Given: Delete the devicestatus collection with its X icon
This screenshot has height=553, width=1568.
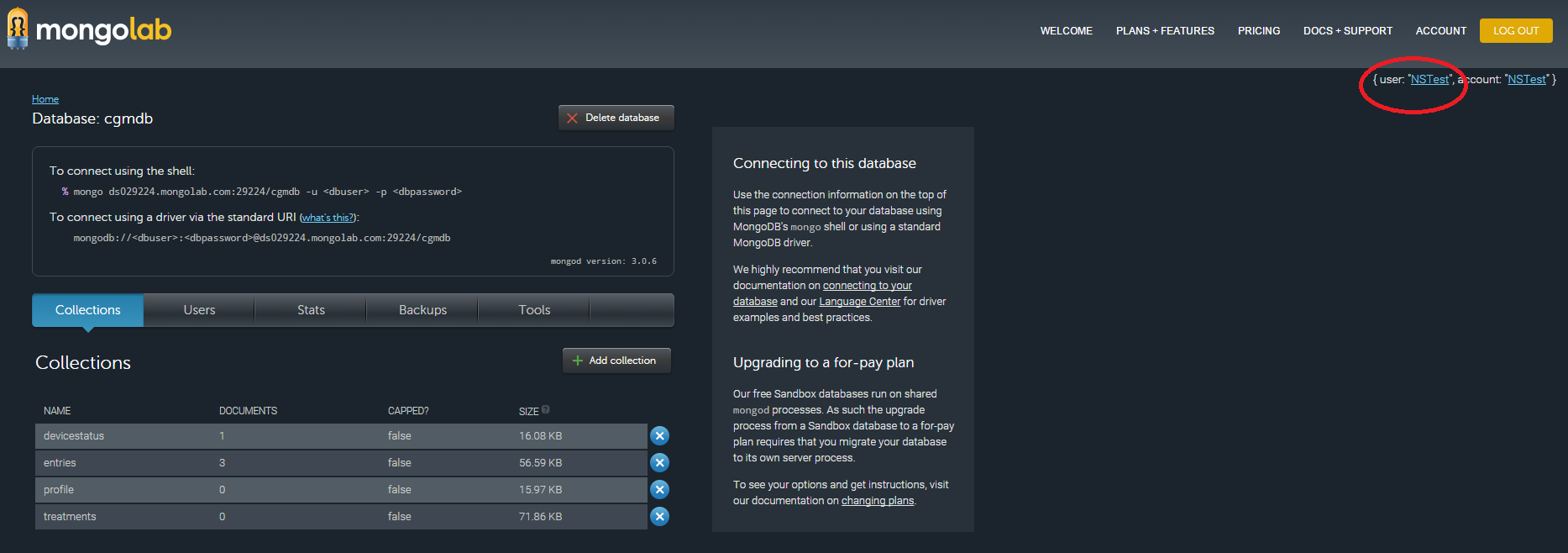Looking at the screenshot, I should 659,435.
